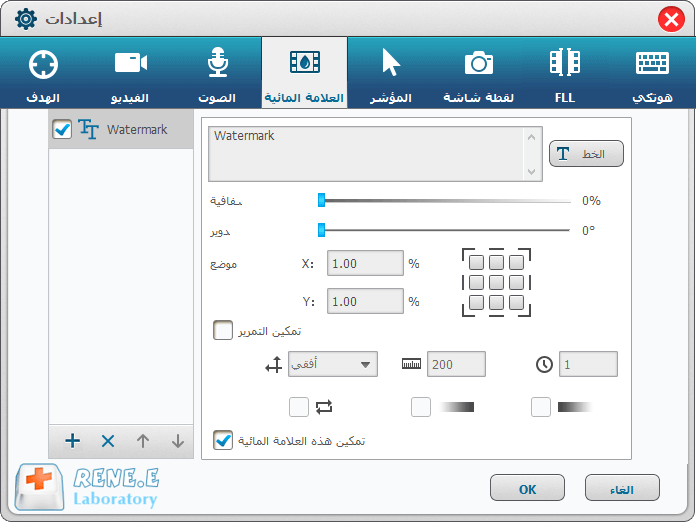Open the أفقي direction dropdown
Image resolution: width=696 pixels, height=522 pixels.
pyautogui.click(x=333, y=364)
